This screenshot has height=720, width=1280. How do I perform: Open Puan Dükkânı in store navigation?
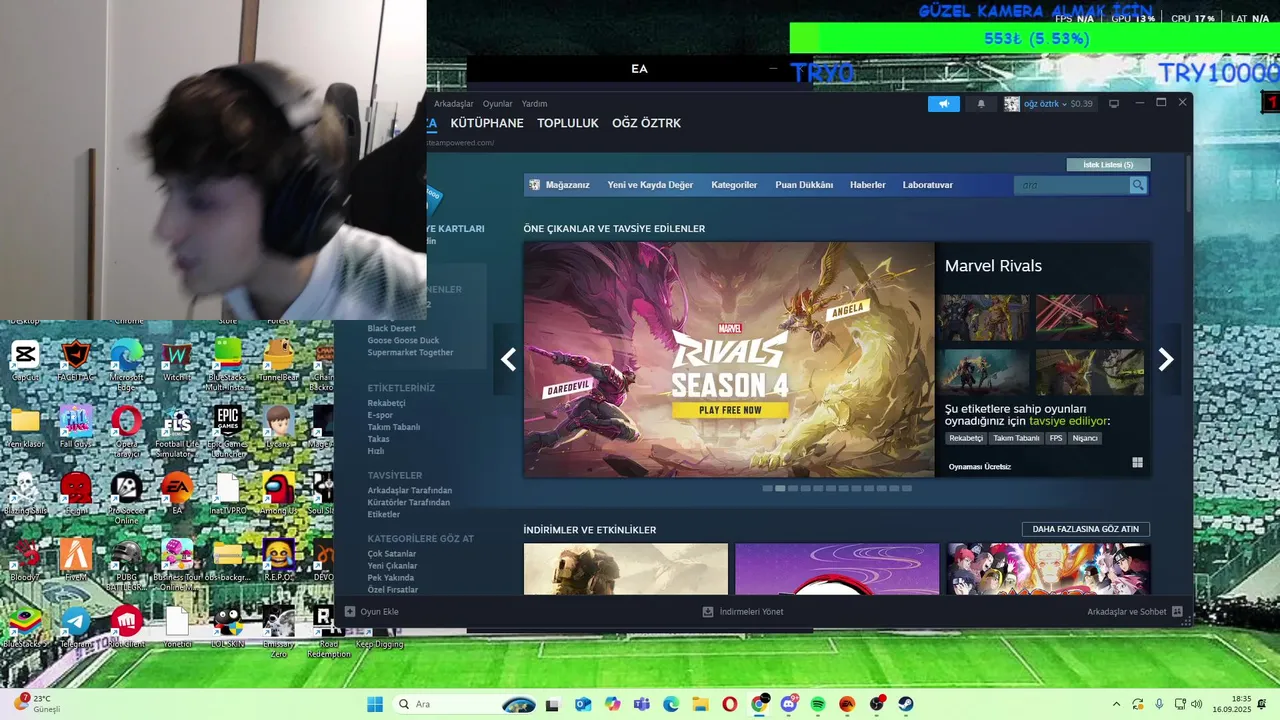804,185
